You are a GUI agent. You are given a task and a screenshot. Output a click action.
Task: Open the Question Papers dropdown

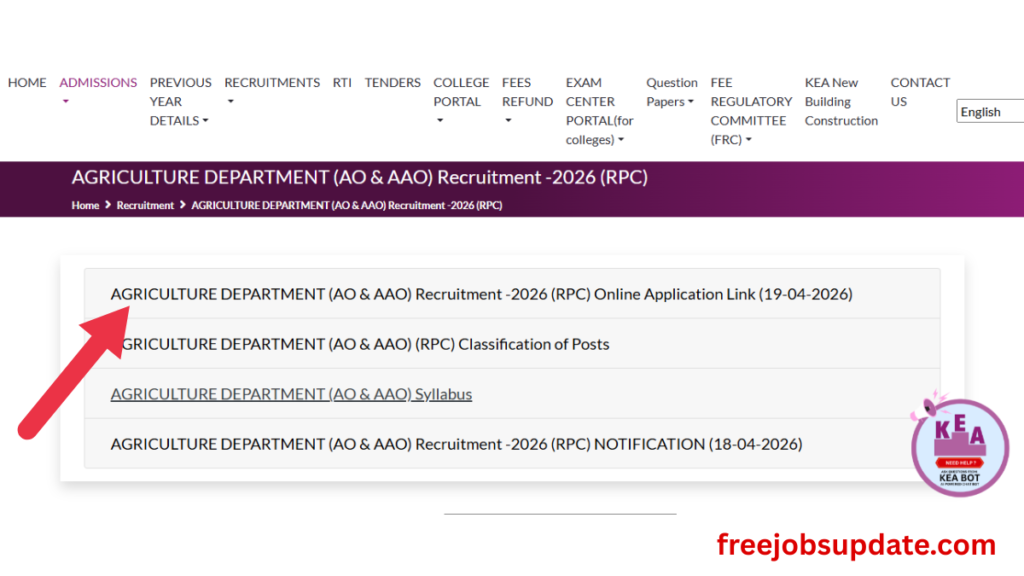point(671,92)
